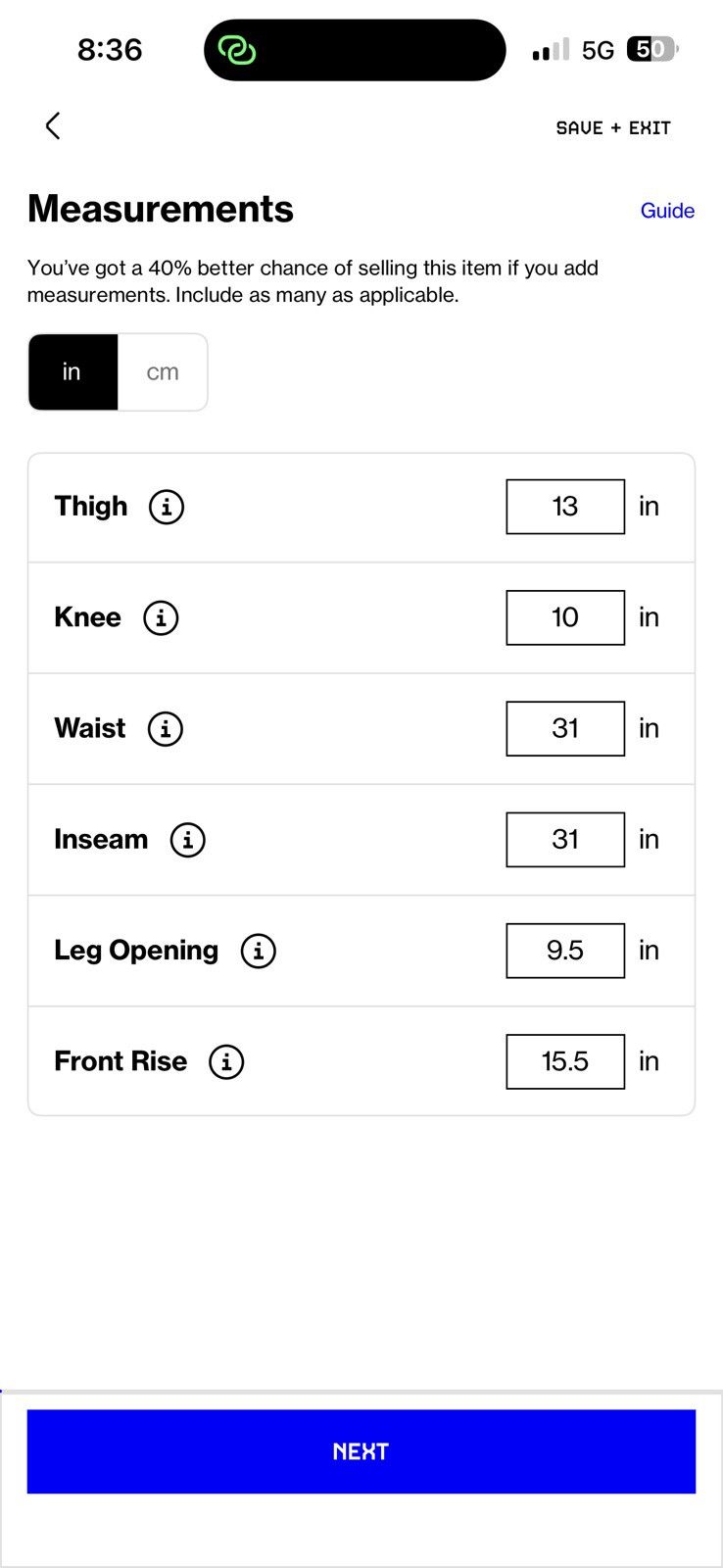Edit the Thigh value field
The height and width of the screenshot is (1568, 723).
(x=565, y=507)
